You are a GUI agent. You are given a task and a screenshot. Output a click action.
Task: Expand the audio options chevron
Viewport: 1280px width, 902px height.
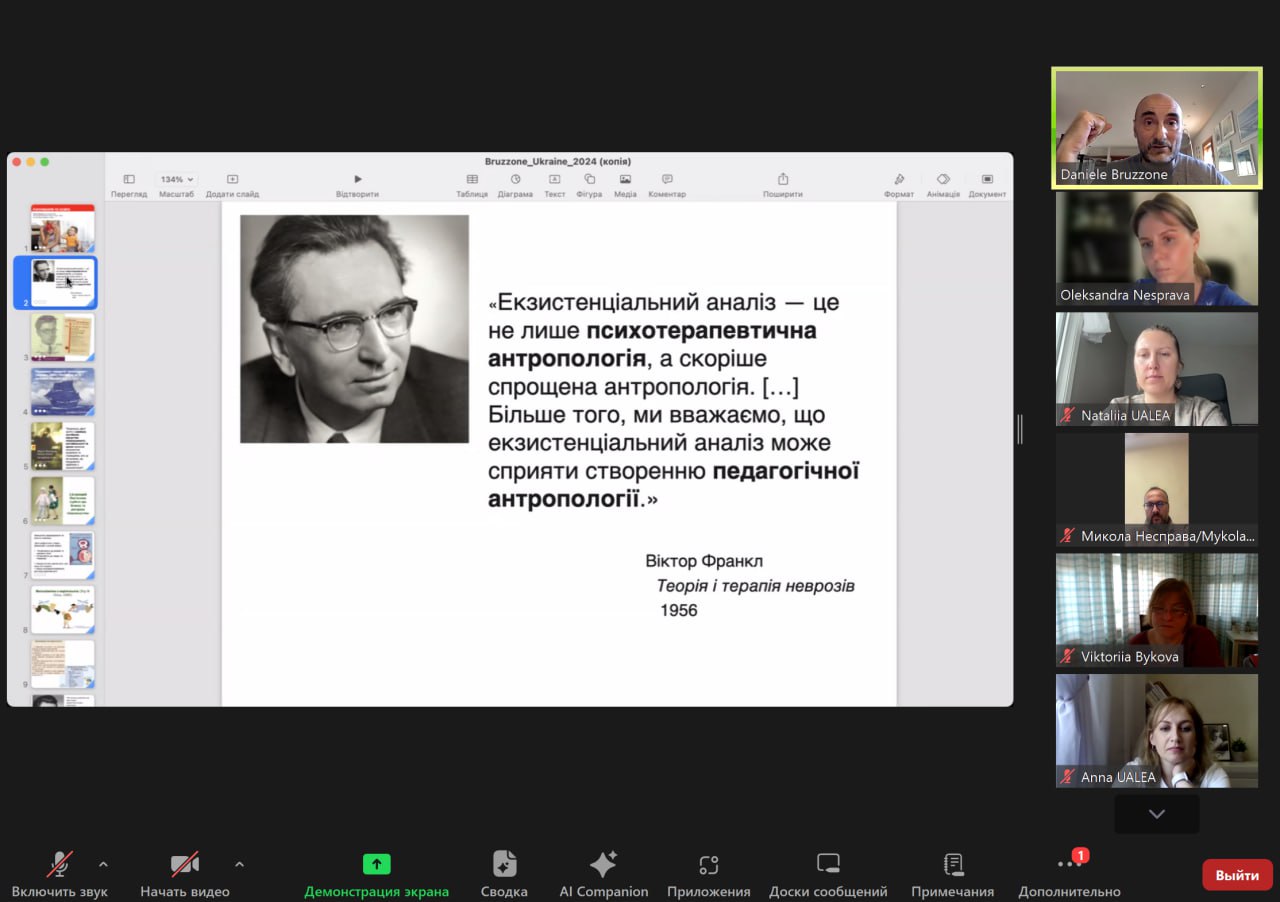tap(103, 866)
